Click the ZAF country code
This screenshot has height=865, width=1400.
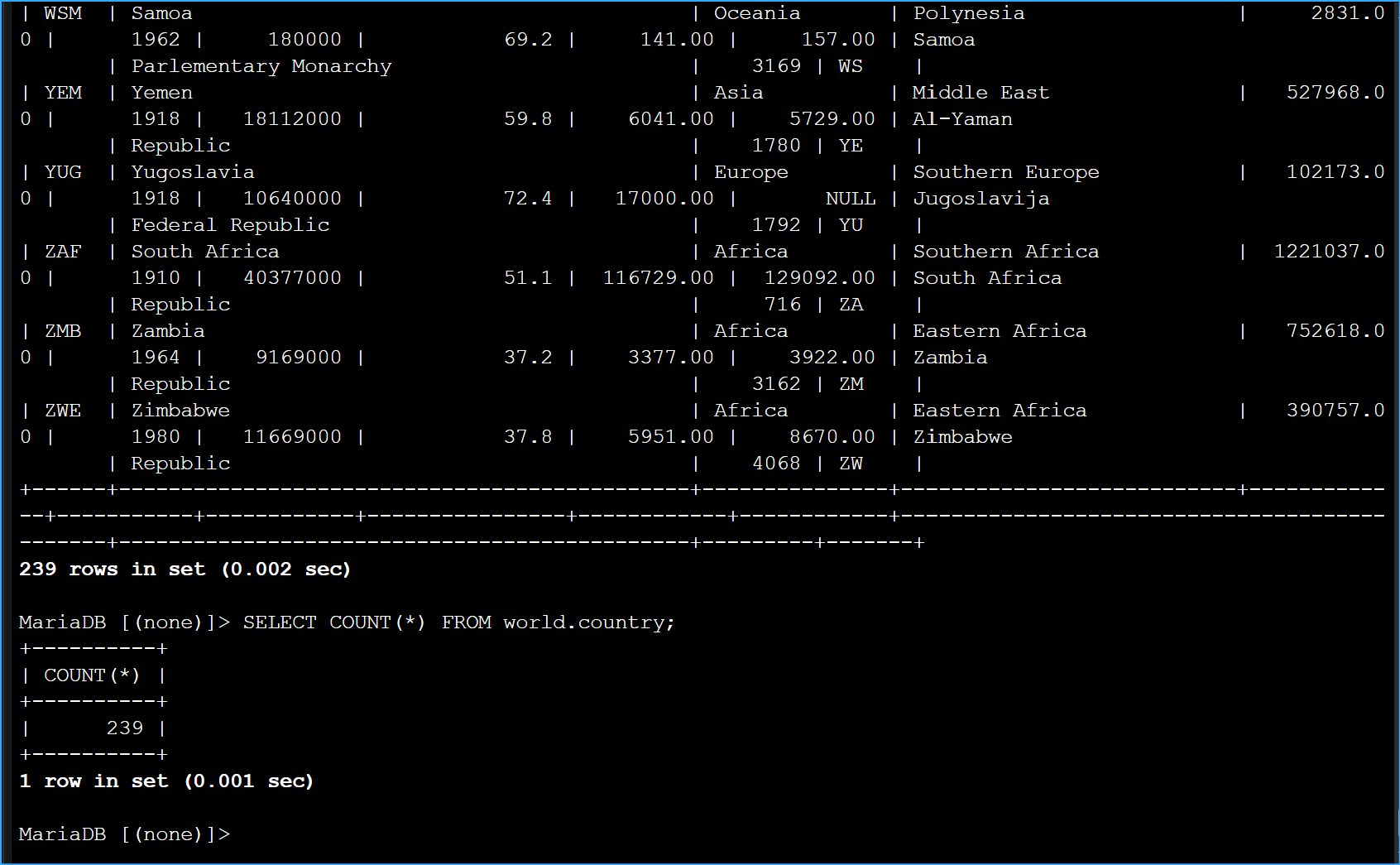coord(63,252)
